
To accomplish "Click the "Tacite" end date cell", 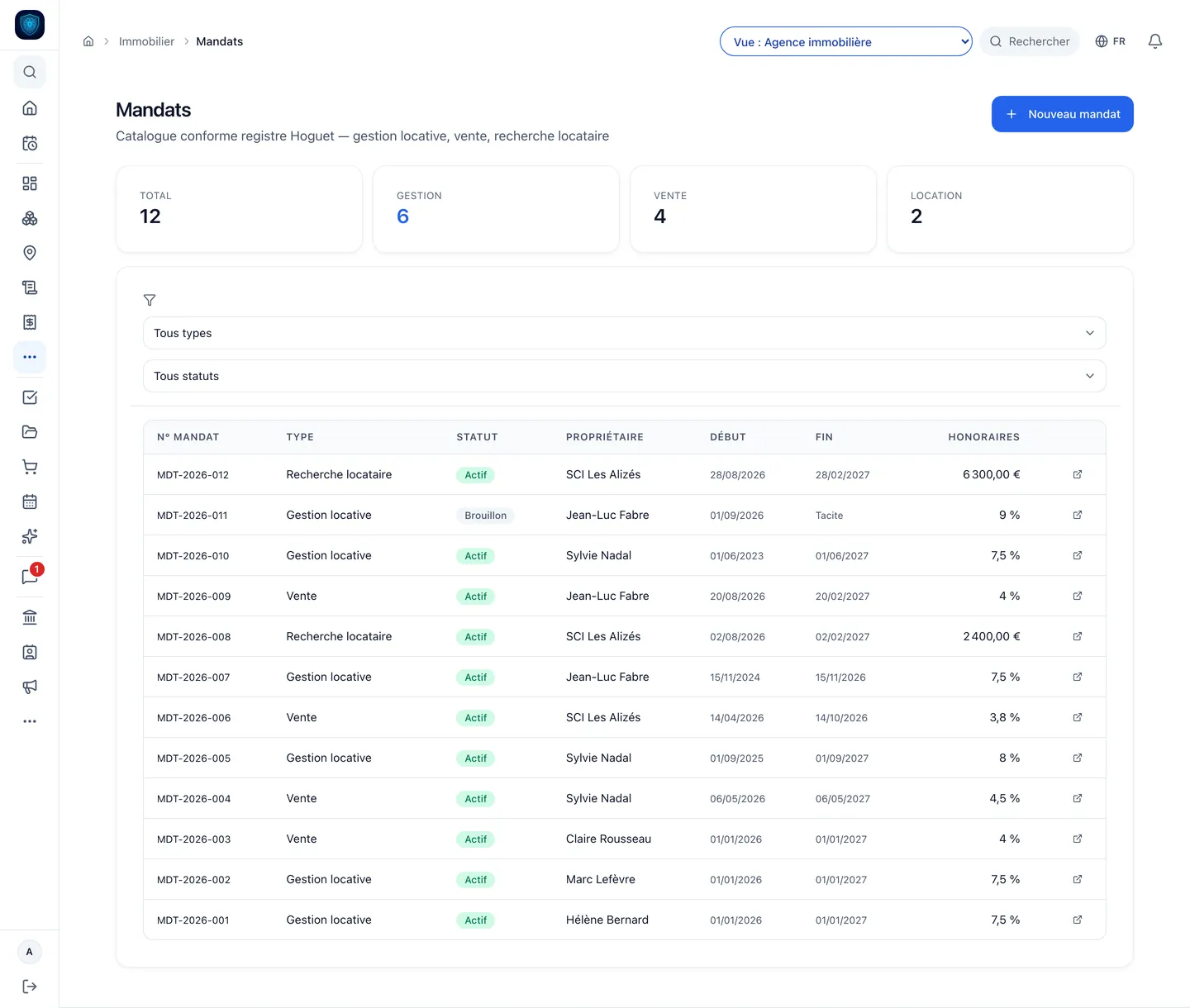I will click(x=830, y=516).
